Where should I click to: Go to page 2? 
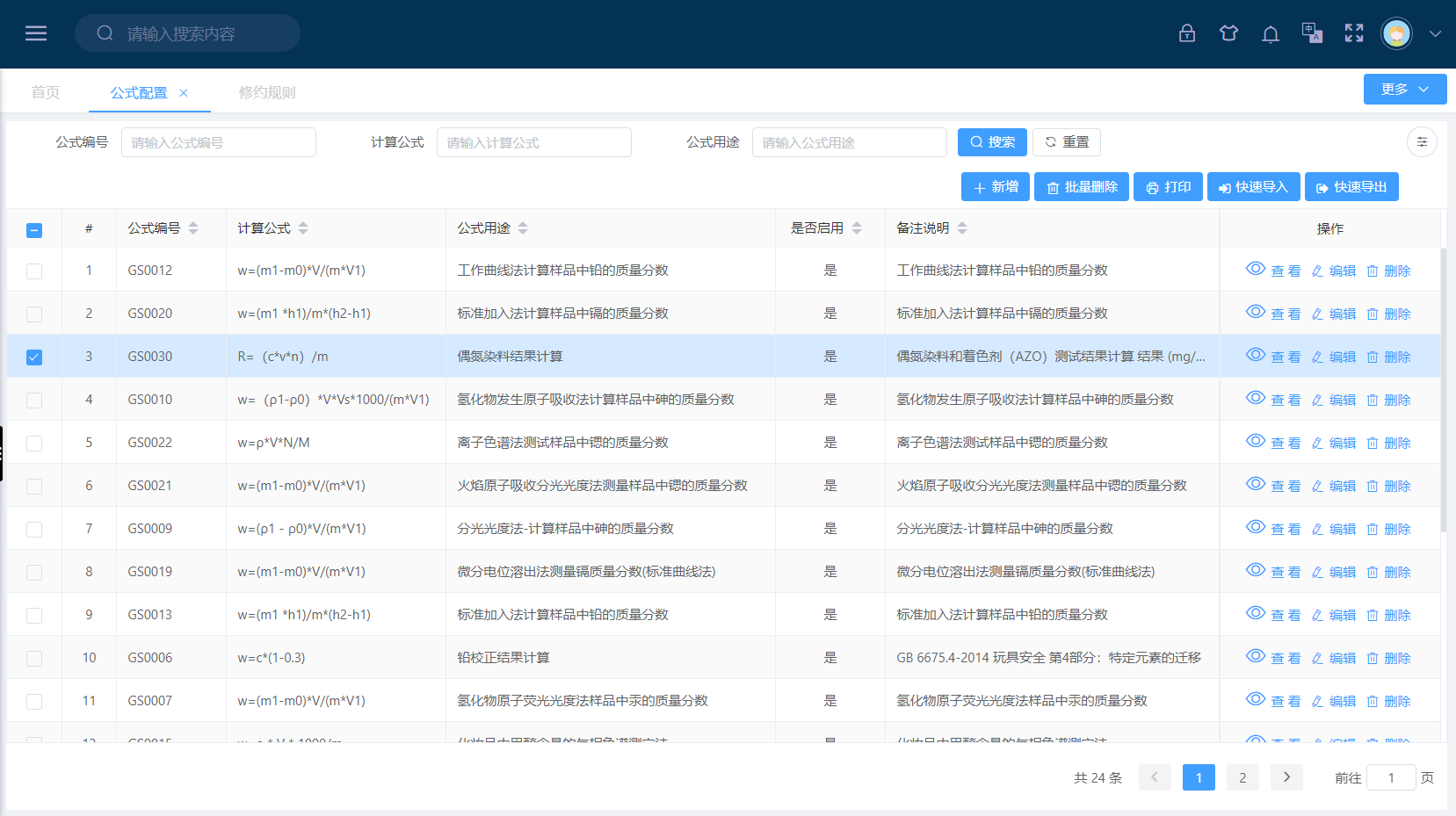click(1242, 777)
